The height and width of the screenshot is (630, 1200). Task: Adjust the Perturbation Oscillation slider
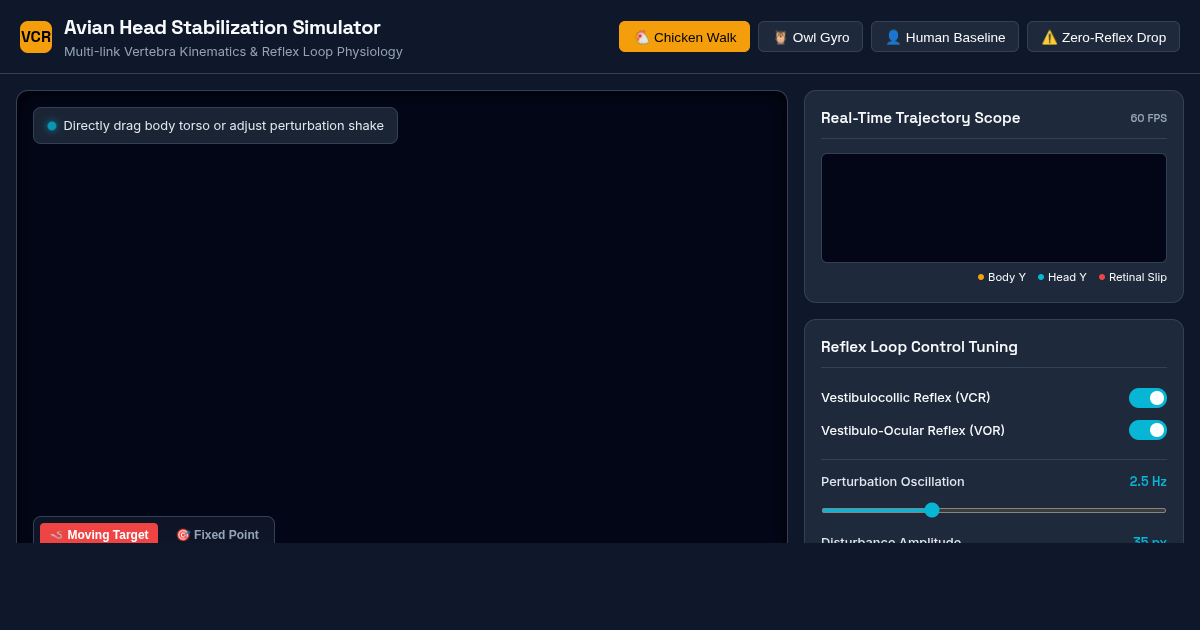tap(994, 510)
